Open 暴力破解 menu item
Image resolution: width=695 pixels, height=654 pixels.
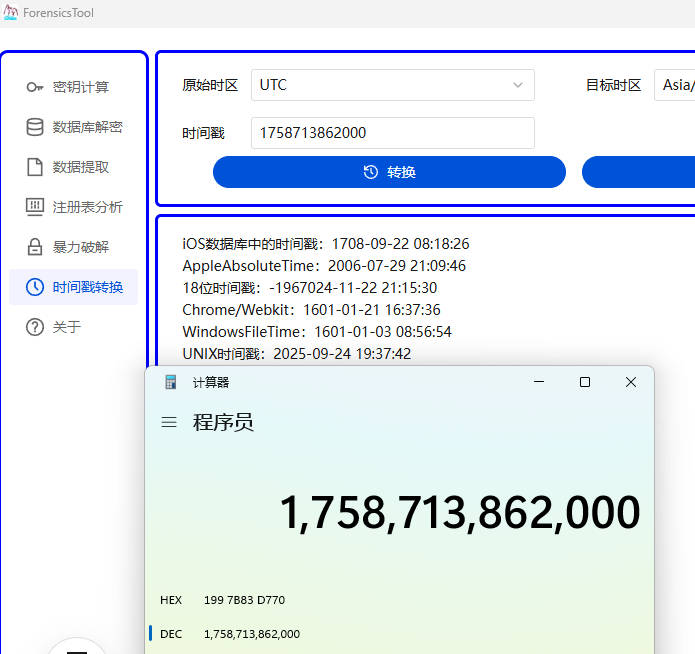click(x=74, y=247)
